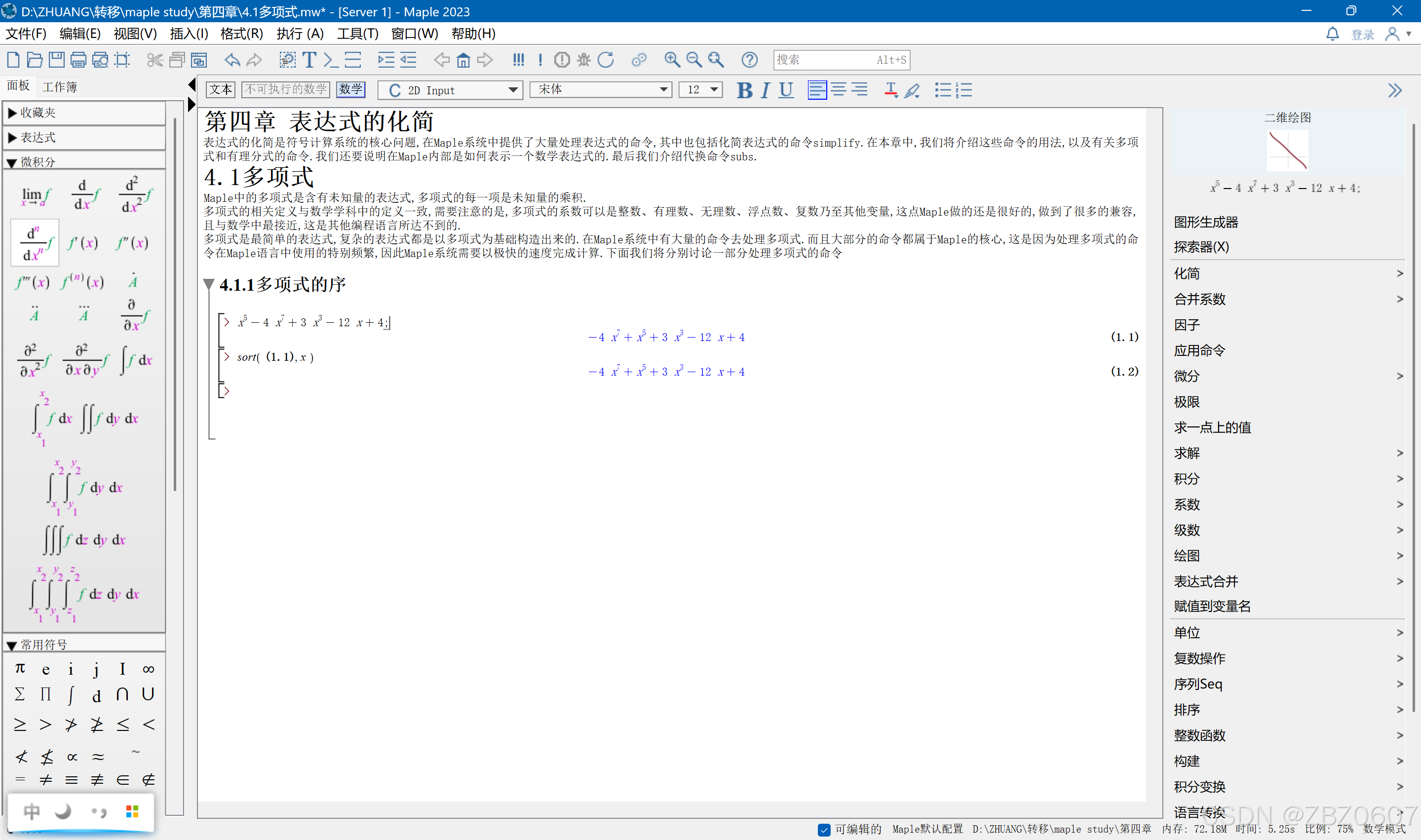The width and height of the screenshot is (1421, 840).
Task: Apply italic formatting
Action: click(x=765, y=90)
